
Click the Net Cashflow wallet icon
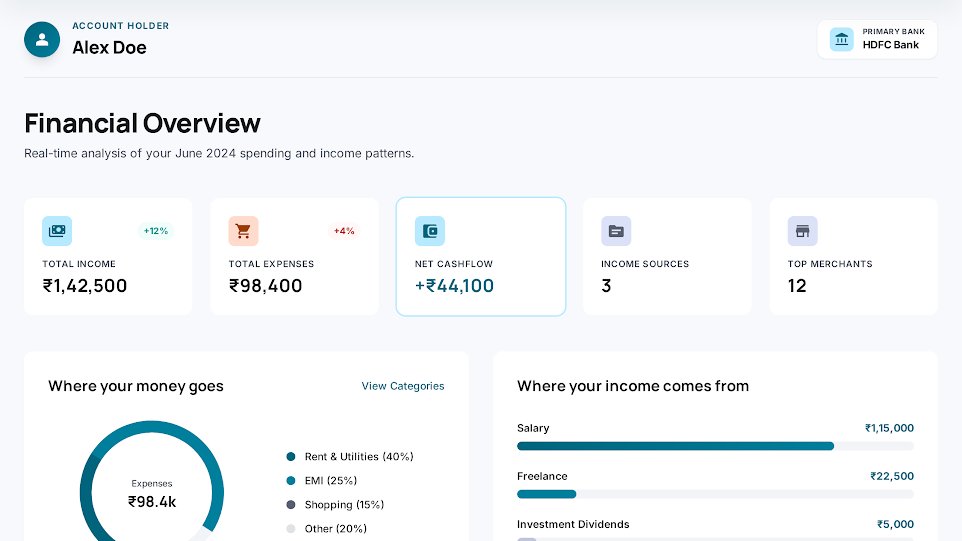tap(430, 231)
